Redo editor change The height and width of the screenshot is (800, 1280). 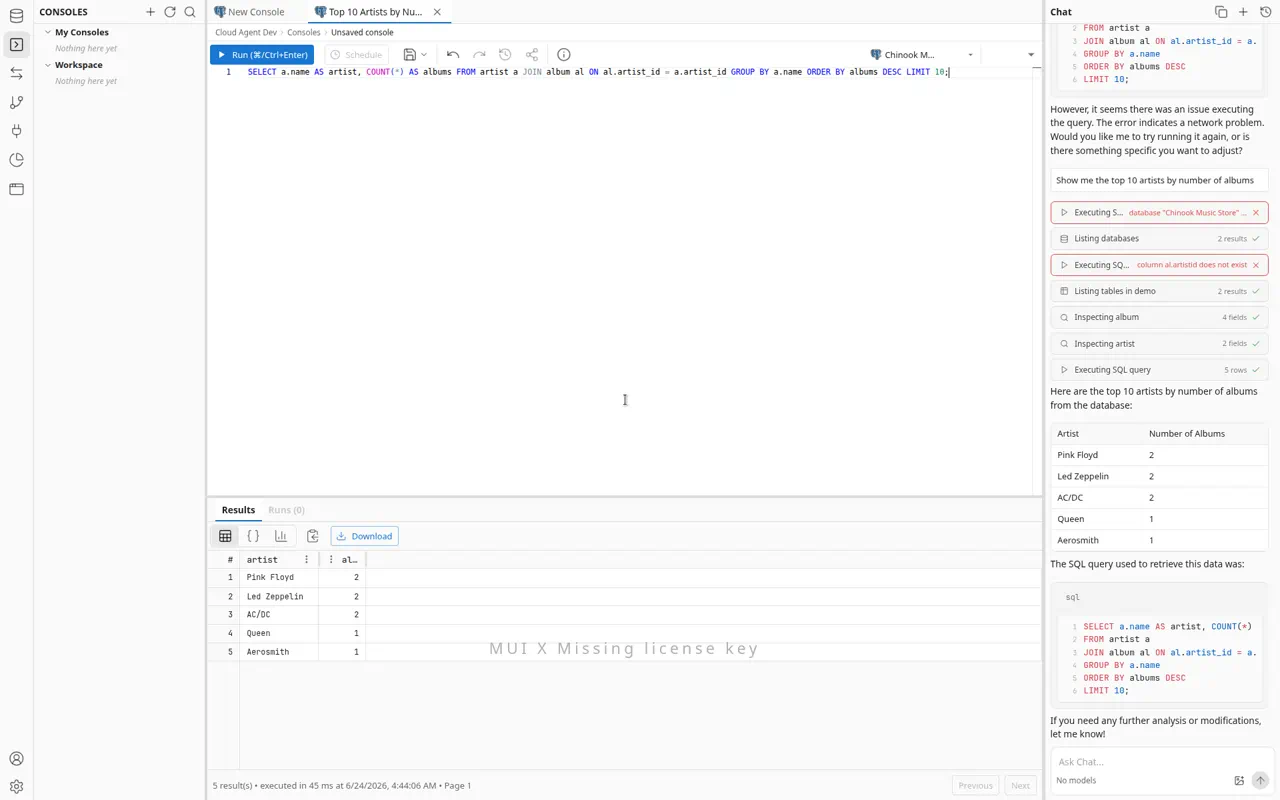pos(479,55)
